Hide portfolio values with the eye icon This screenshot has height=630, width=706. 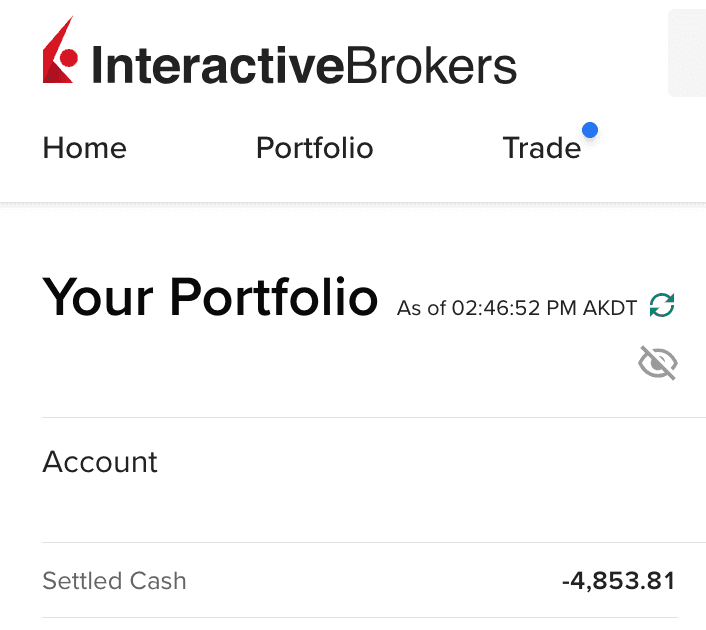point(658,364)
